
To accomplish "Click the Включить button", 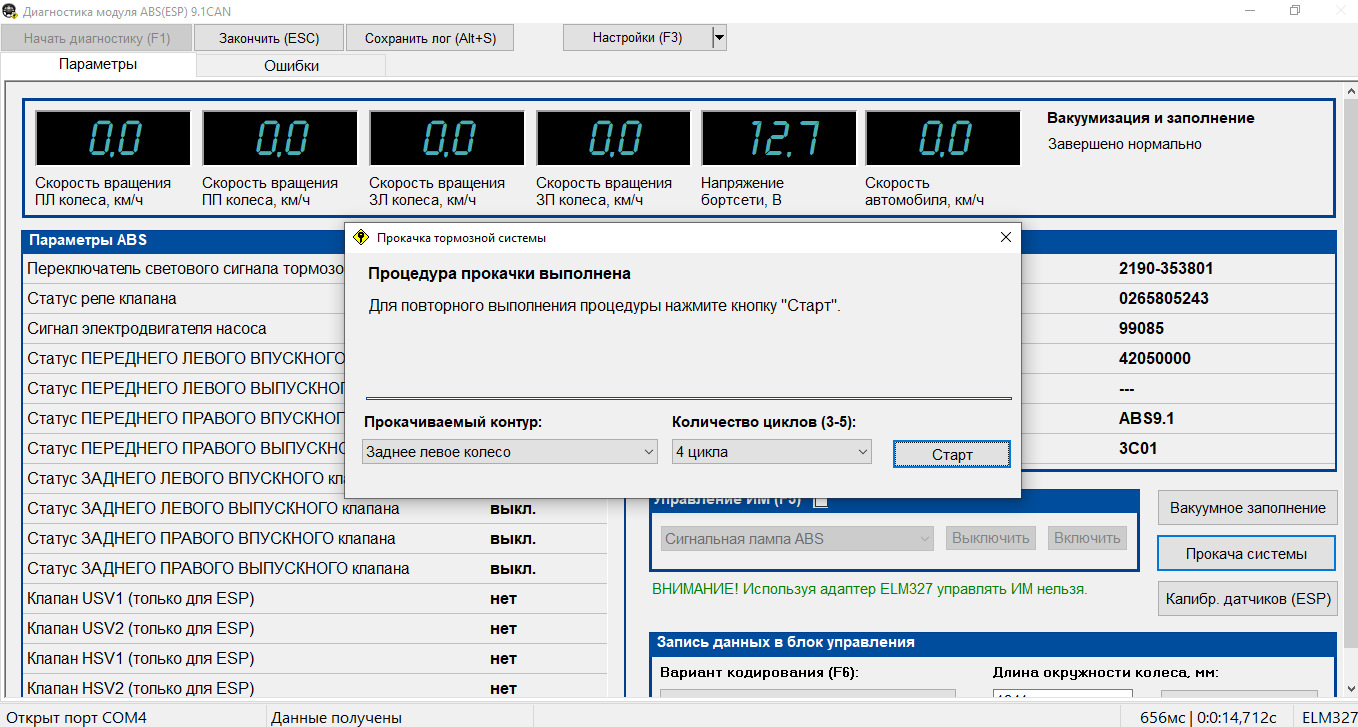I will click(x=1087, y=538).
